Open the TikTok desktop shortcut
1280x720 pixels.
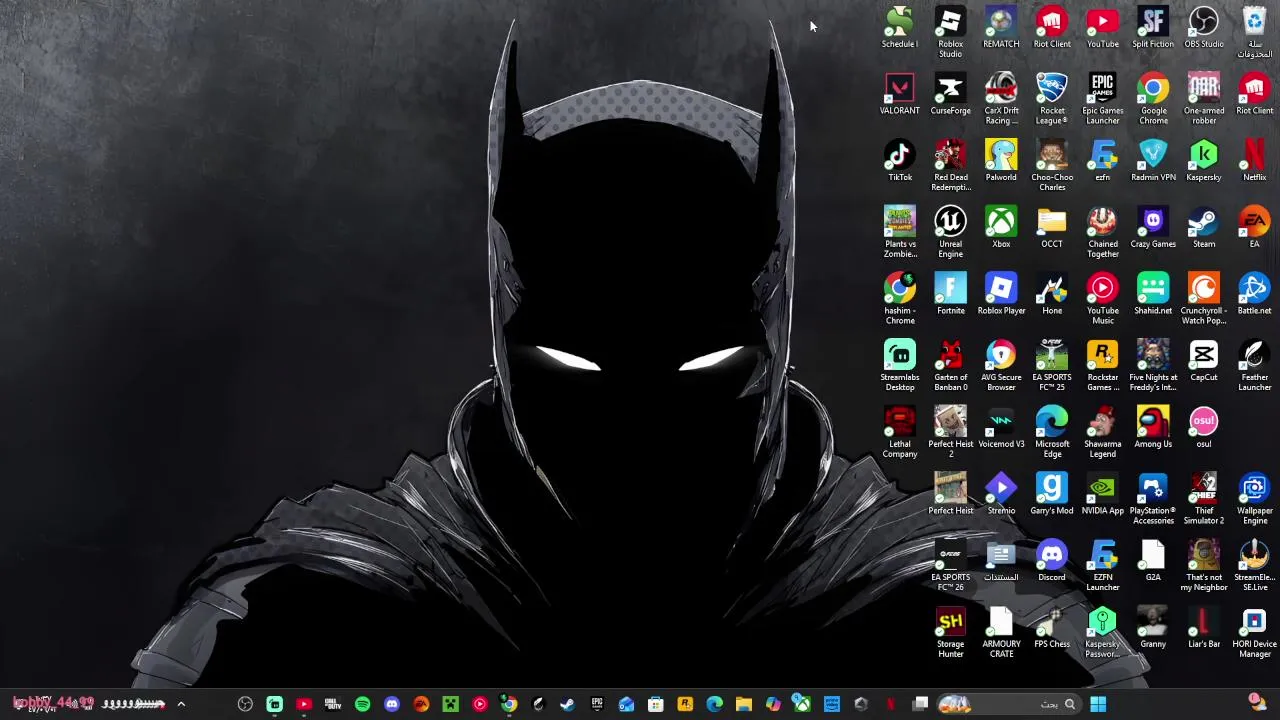coord(899,161)
